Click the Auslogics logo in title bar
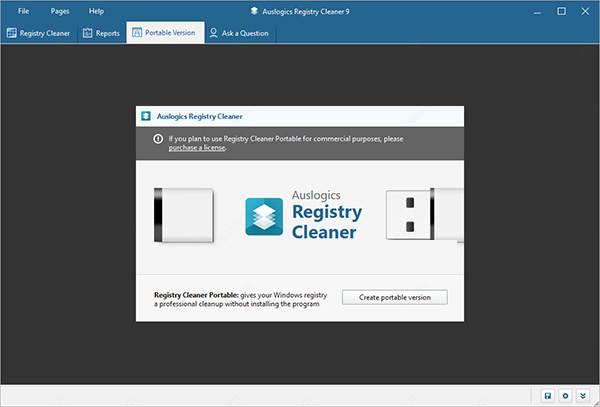The image size is (600, 407). 254,11
